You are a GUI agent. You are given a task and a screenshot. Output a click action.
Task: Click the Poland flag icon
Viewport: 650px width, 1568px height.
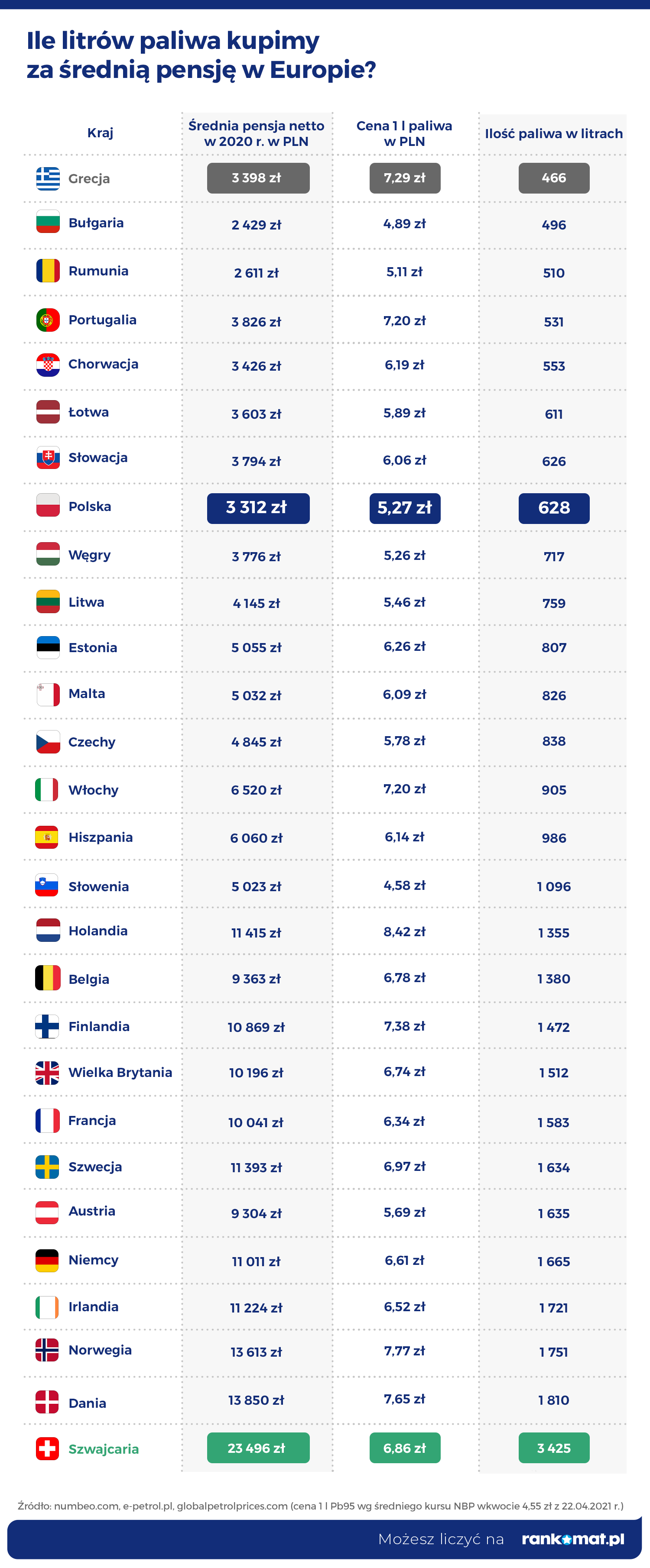(48, 505)
